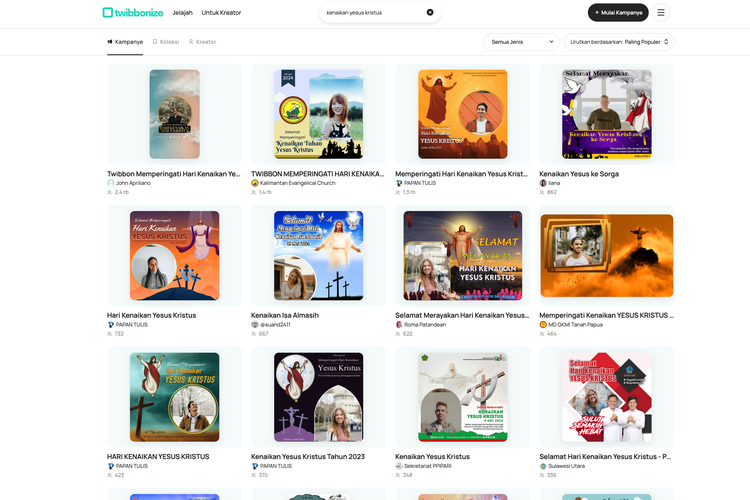Click Kalimantan Evangelical Church avatar icon
The height and width of the screenshot is (500, 750).
(254, 183)
